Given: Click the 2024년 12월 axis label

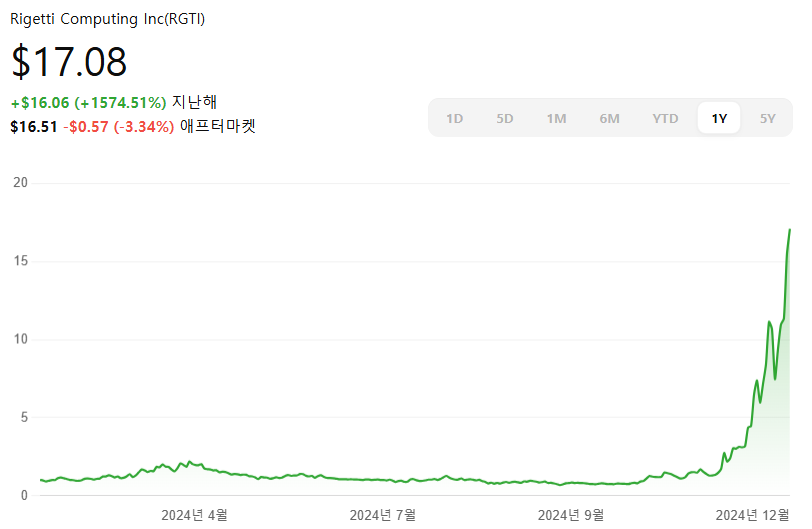Looking at the screenshot, I should pyautogui.click(x=752, y=515).
